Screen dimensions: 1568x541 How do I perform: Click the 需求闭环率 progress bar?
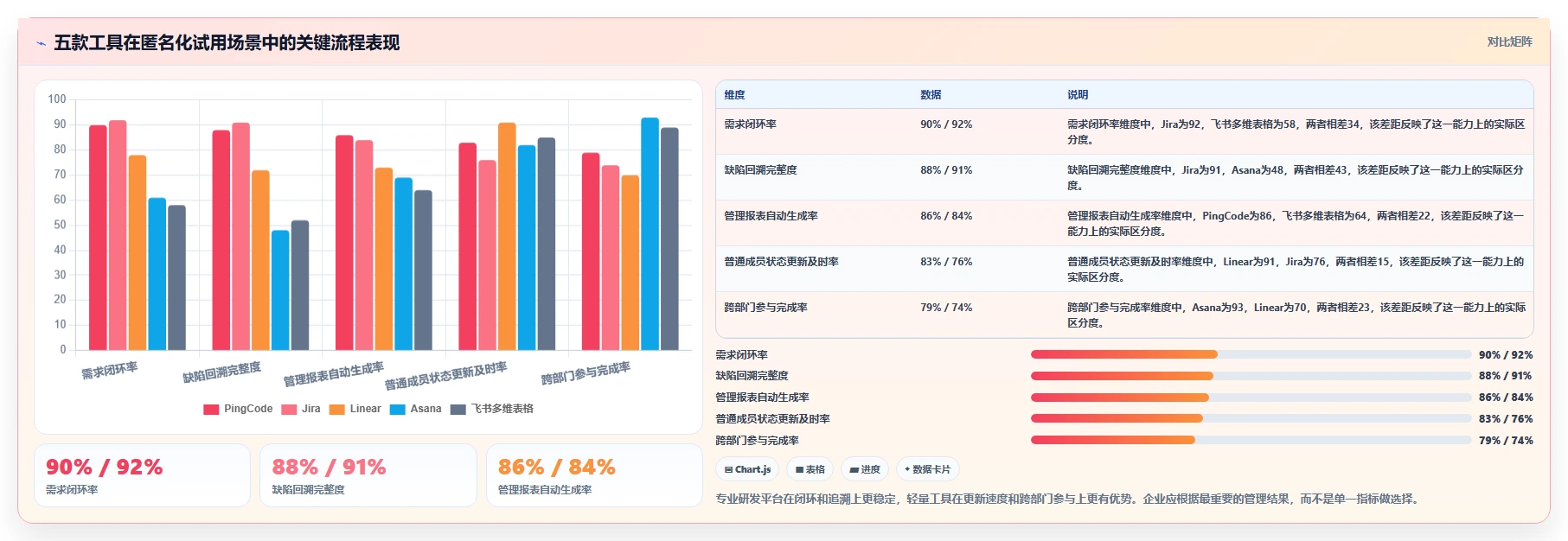(1251, 354)
